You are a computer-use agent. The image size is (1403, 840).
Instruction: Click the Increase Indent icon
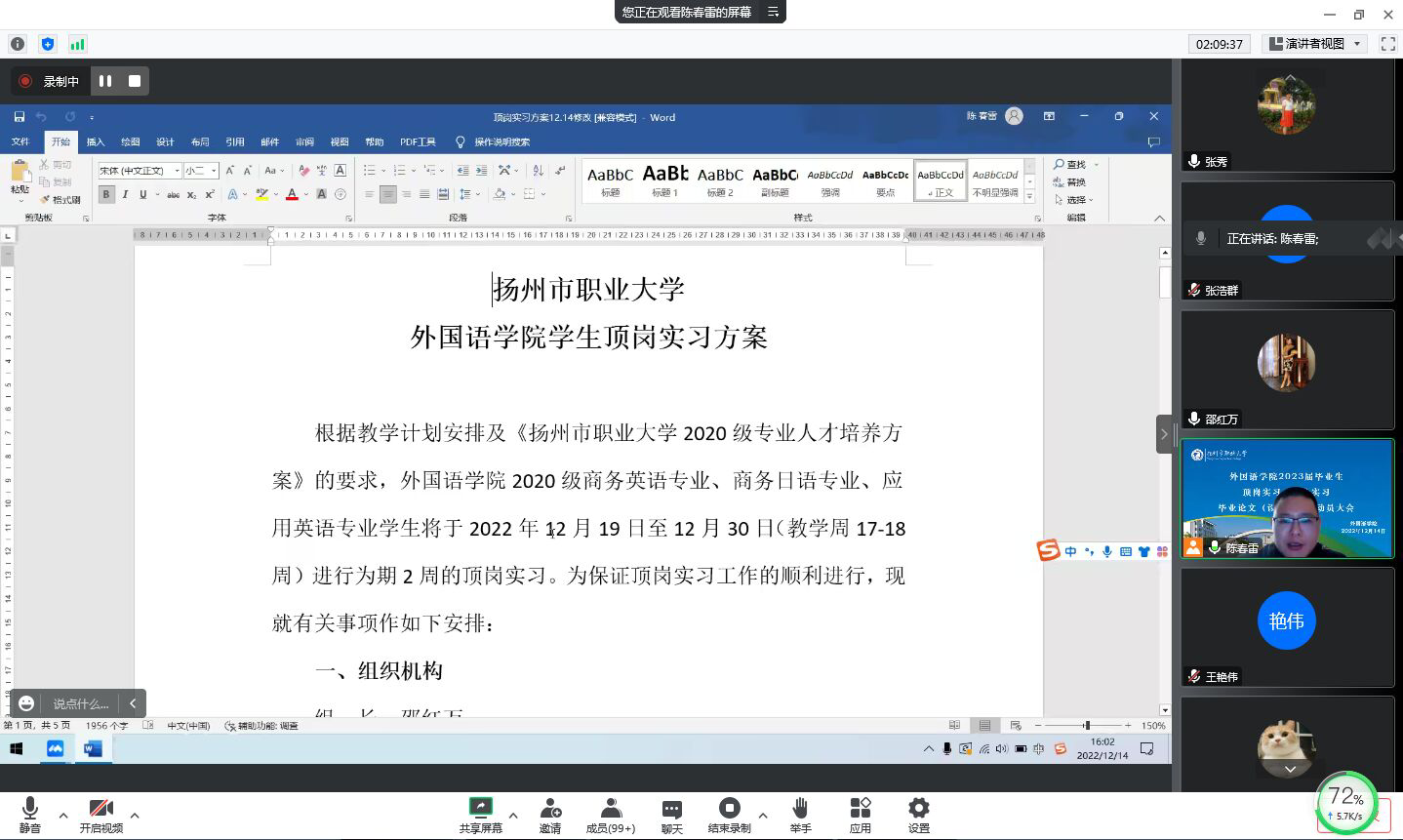[x=481, y=171]
